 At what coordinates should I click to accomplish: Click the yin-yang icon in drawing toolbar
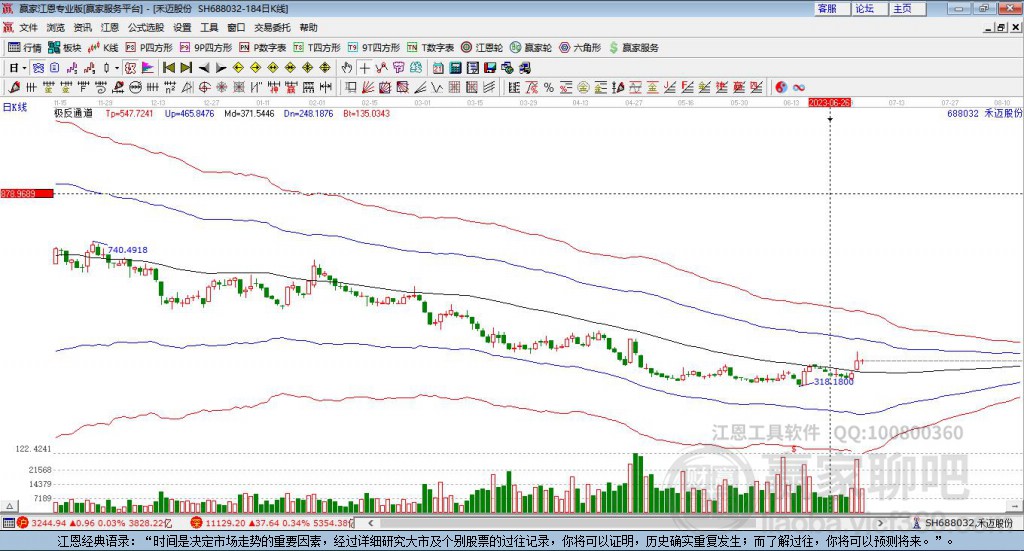(781, 87)
